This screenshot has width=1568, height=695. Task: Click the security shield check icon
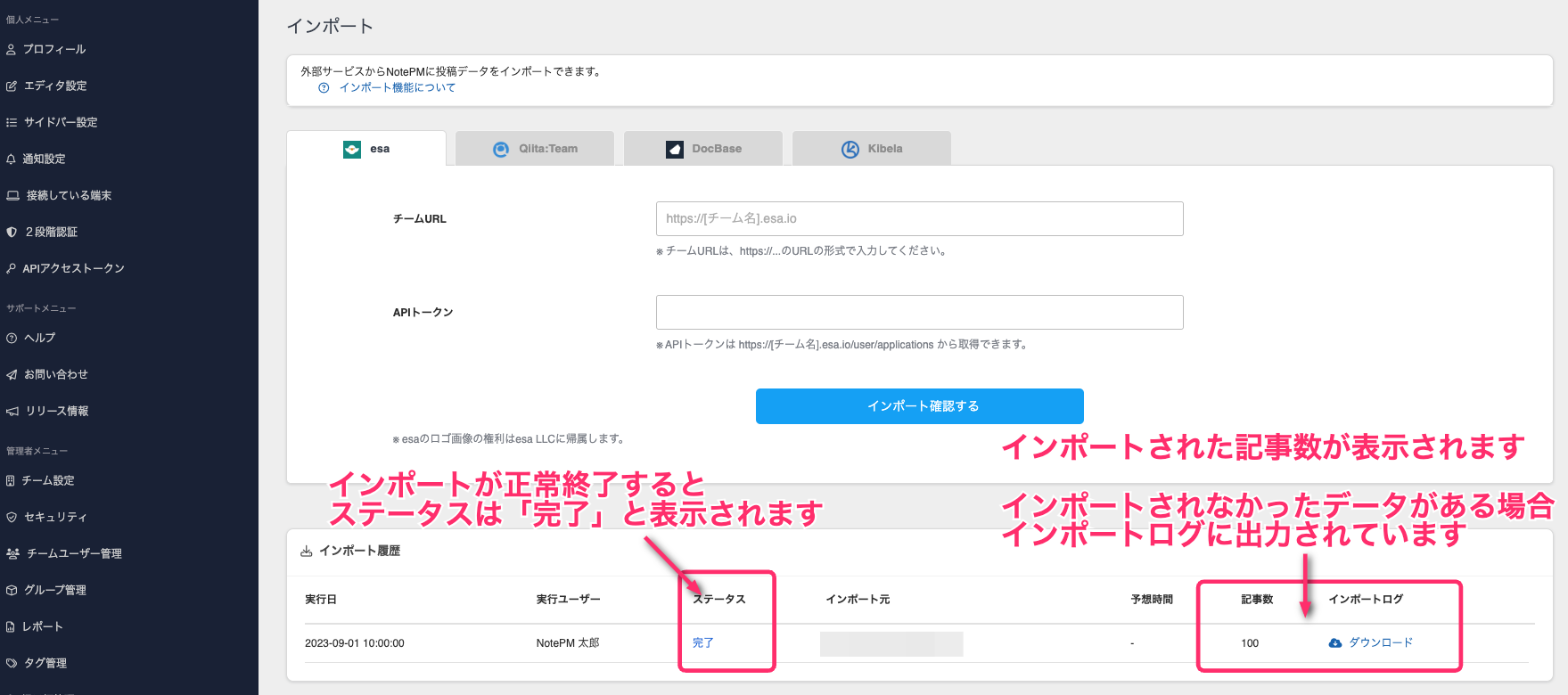(x=11, y=517)
